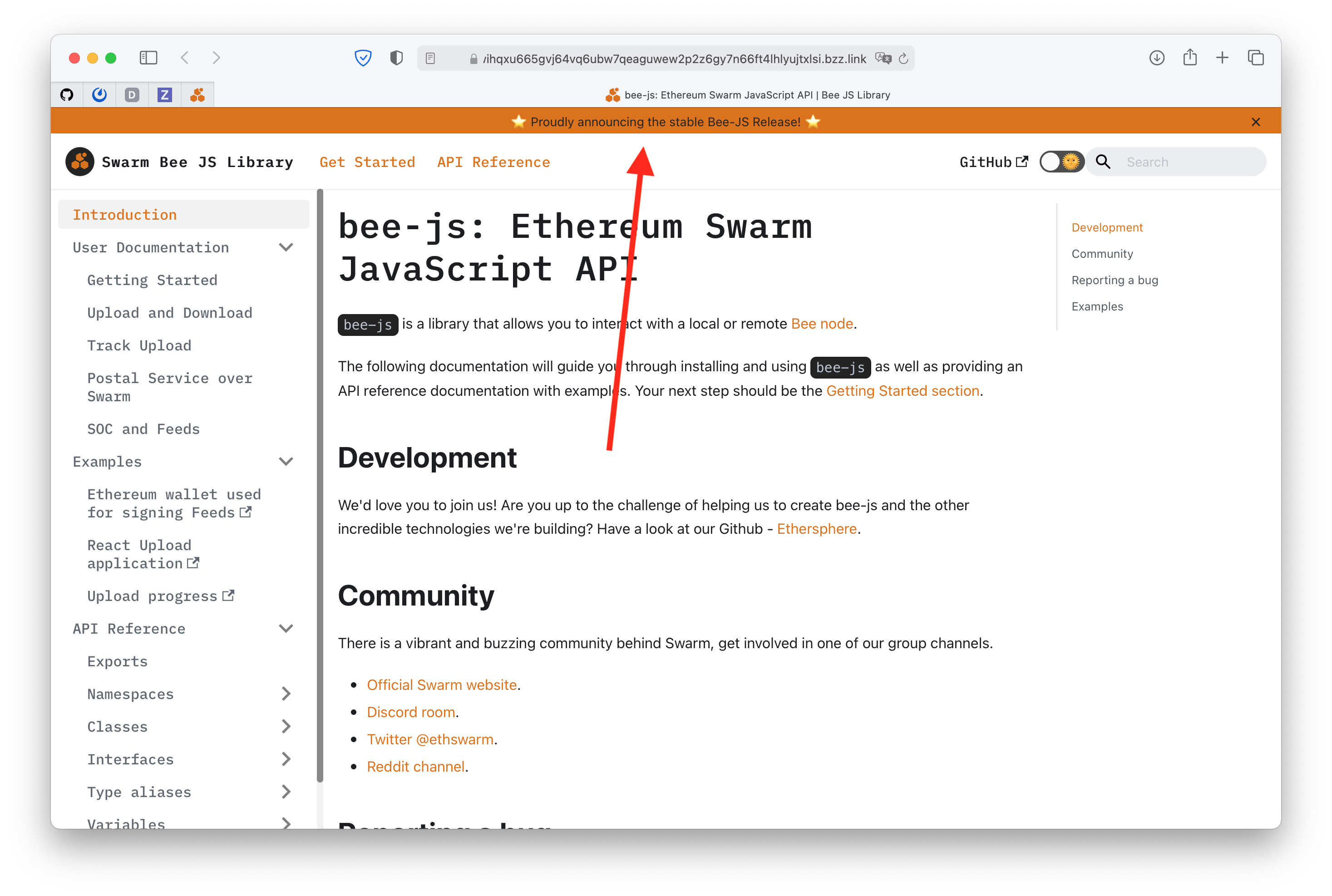1332x896 pixels.
Task: Toggle the browser sidebar button
Action: pyautogui.click(x=148, y=58)
